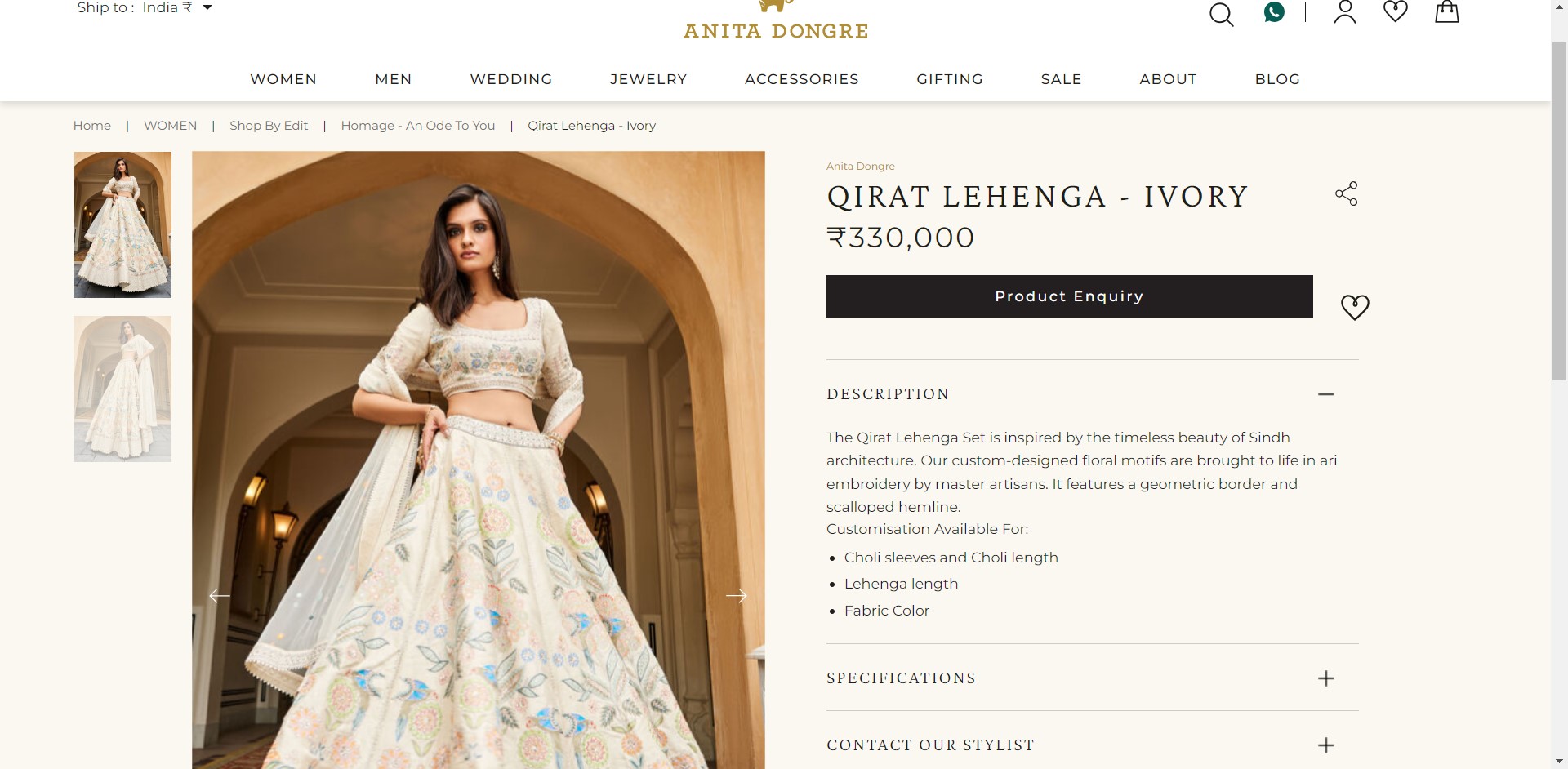Viewport: 1568px width, 769px height.
Task: Click the Product Enquiry button
Action: pyautogui.click(x=1070, y=296)
